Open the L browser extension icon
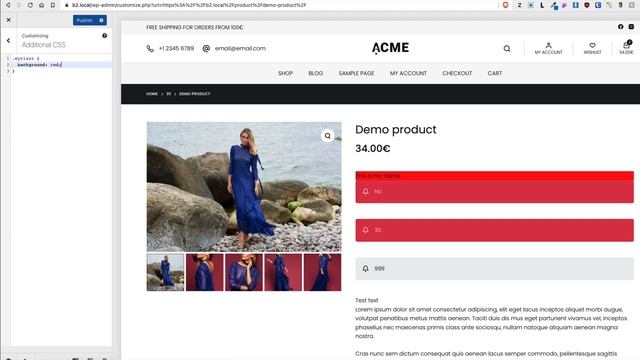640x360 pixels. [x=542, y=5]
